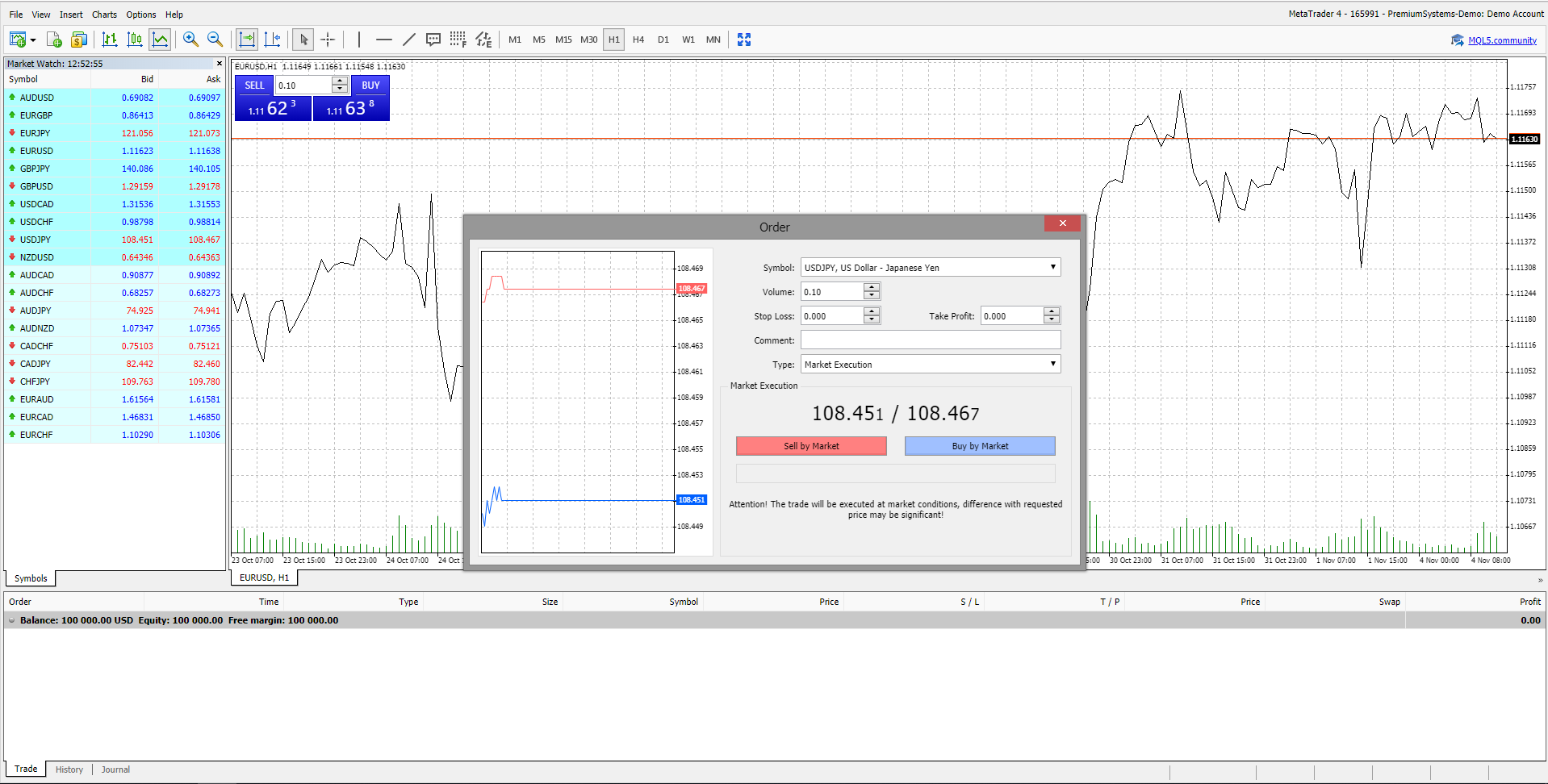
Task: Click the Zoom In magnifier icon
Action: (190, 40)
